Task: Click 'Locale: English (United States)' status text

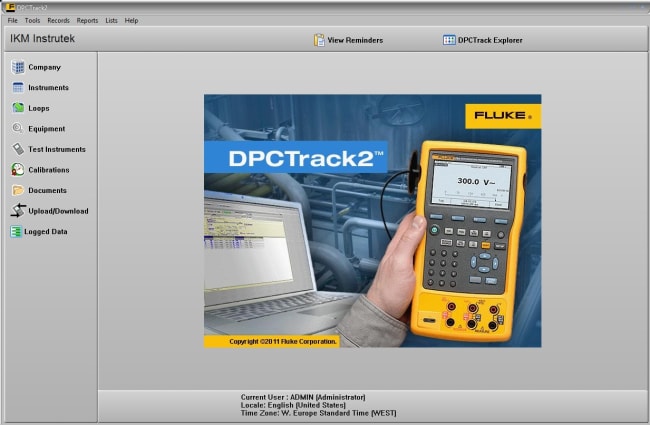Action: point(293,405)
